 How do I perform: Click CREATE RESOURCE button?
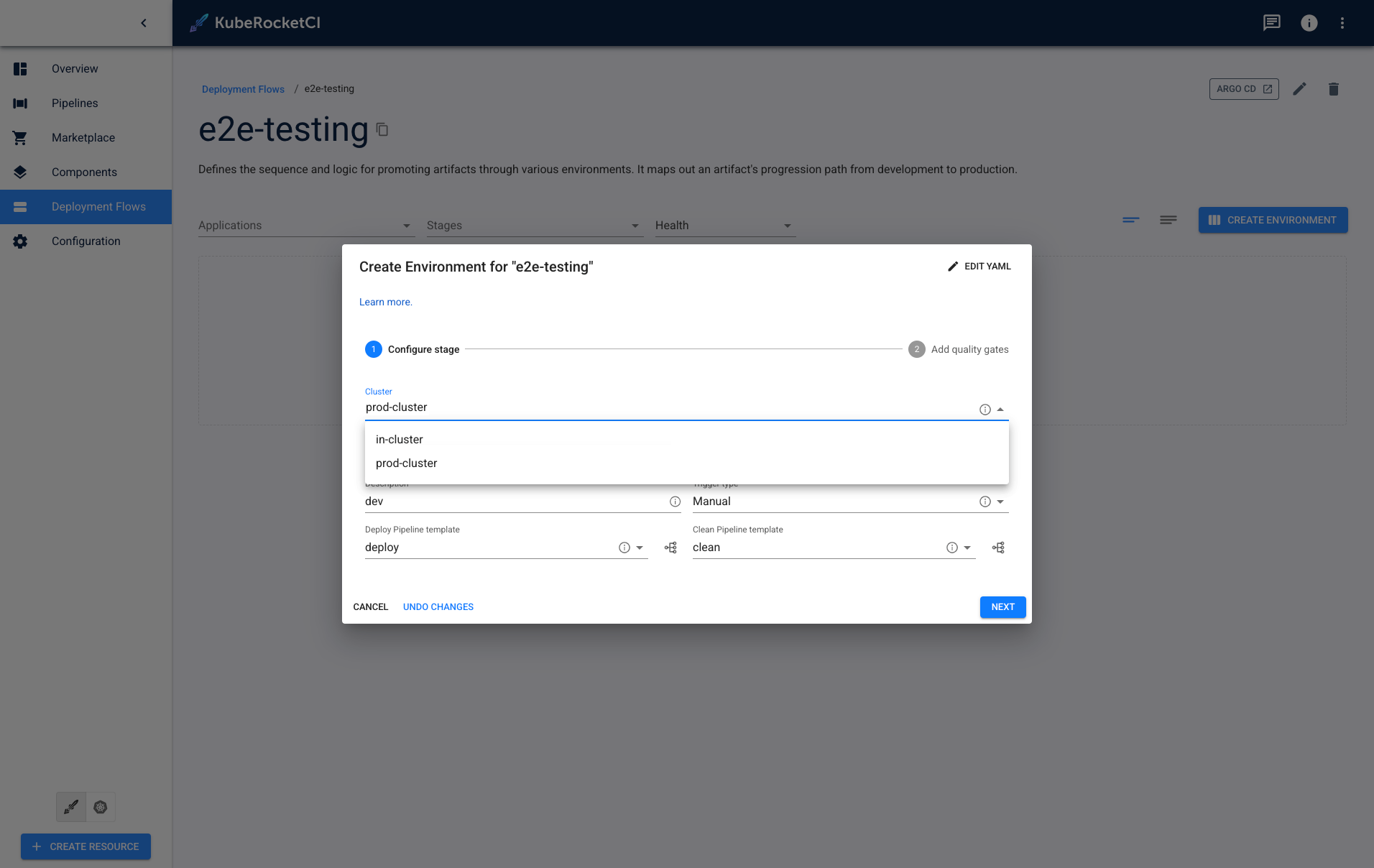(86, 846)
